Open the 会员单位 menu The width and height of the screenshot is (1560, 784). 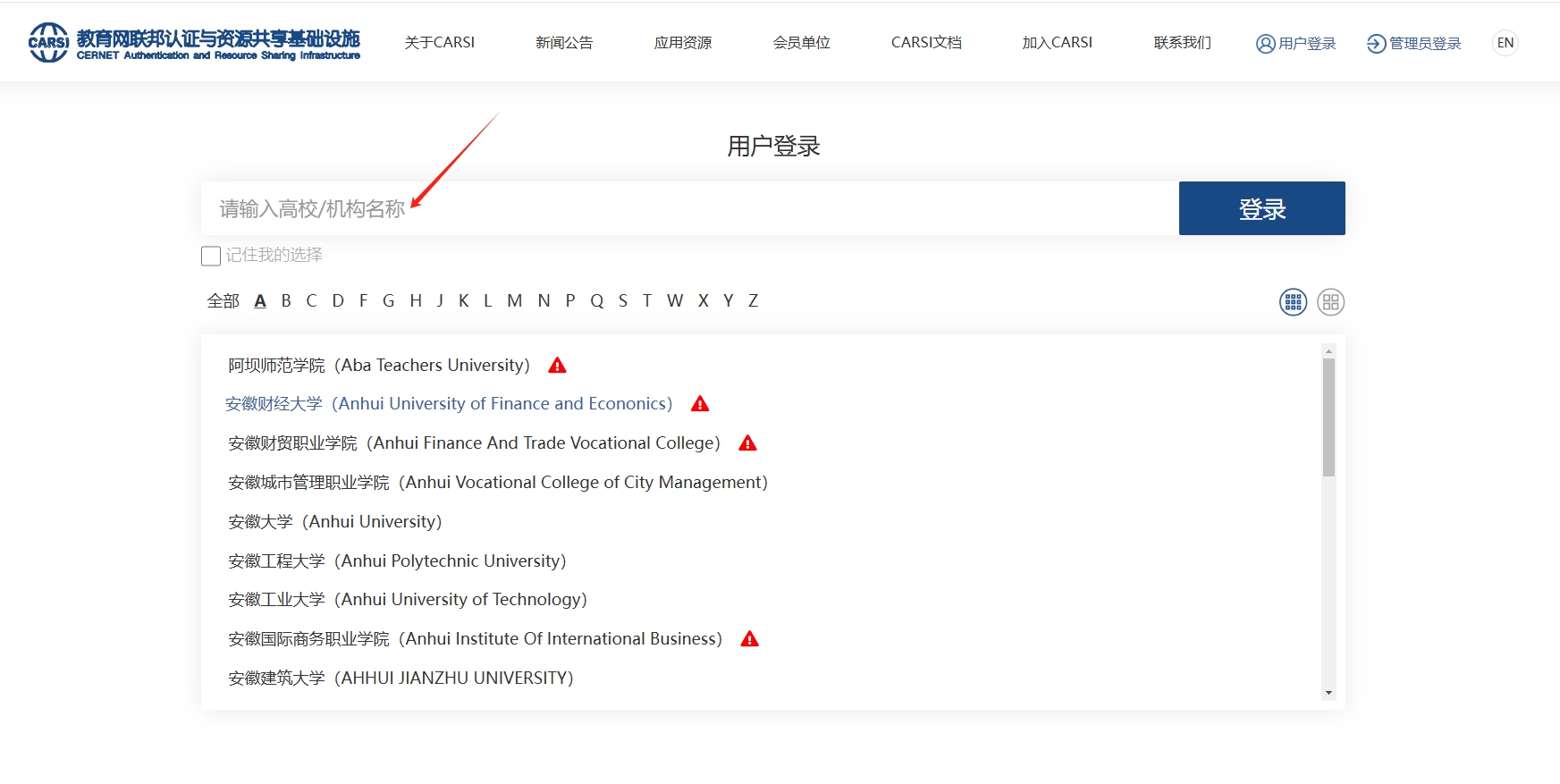click(802, 42)
